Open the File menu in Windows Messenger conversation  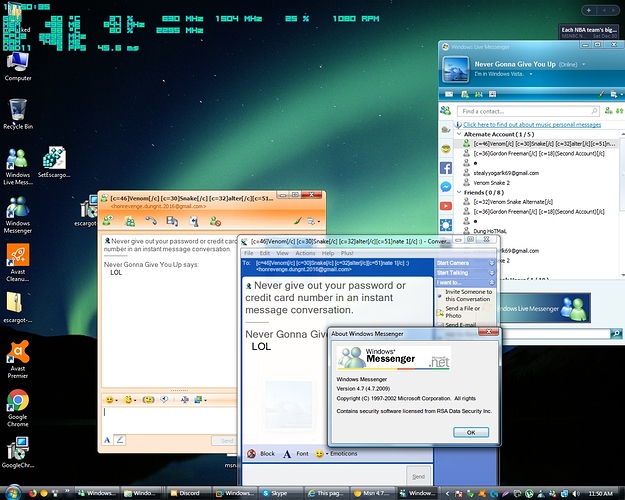tap(248, 253)
